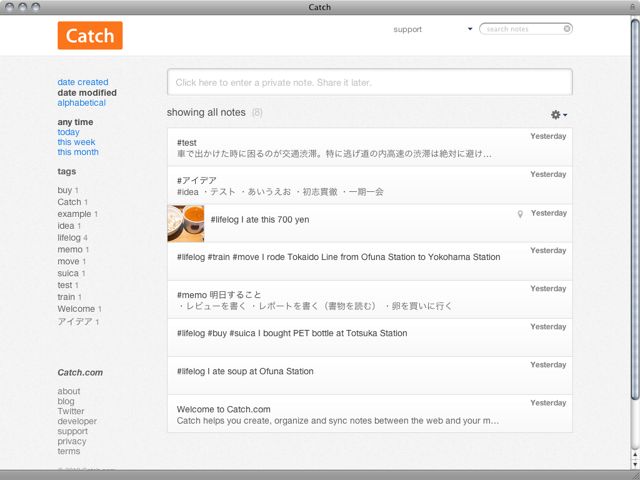This screenshot has width=640, height=480.
Task: Select the idea tag
Action: click(69, 226)
